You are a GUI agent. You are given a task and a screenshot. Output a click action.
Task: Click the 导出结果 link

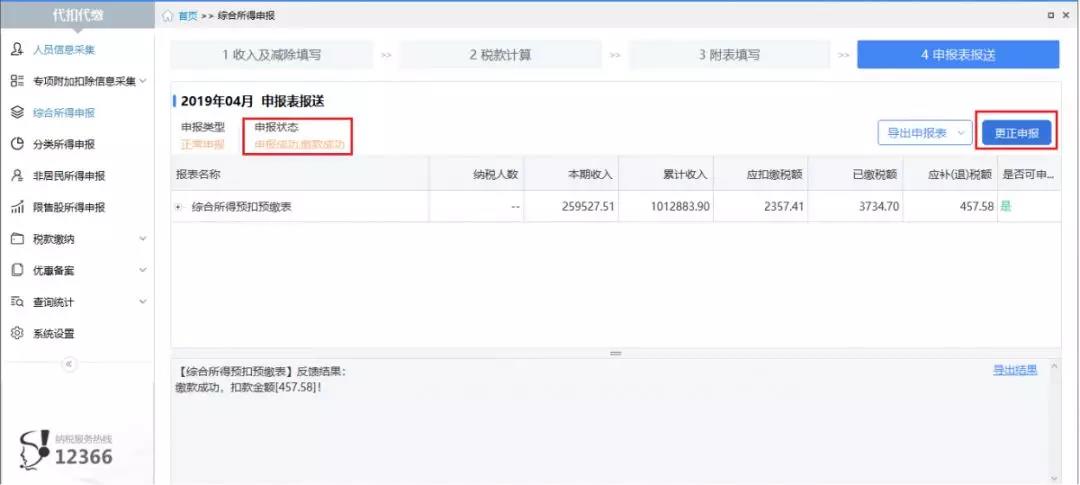click(1014, 370)
